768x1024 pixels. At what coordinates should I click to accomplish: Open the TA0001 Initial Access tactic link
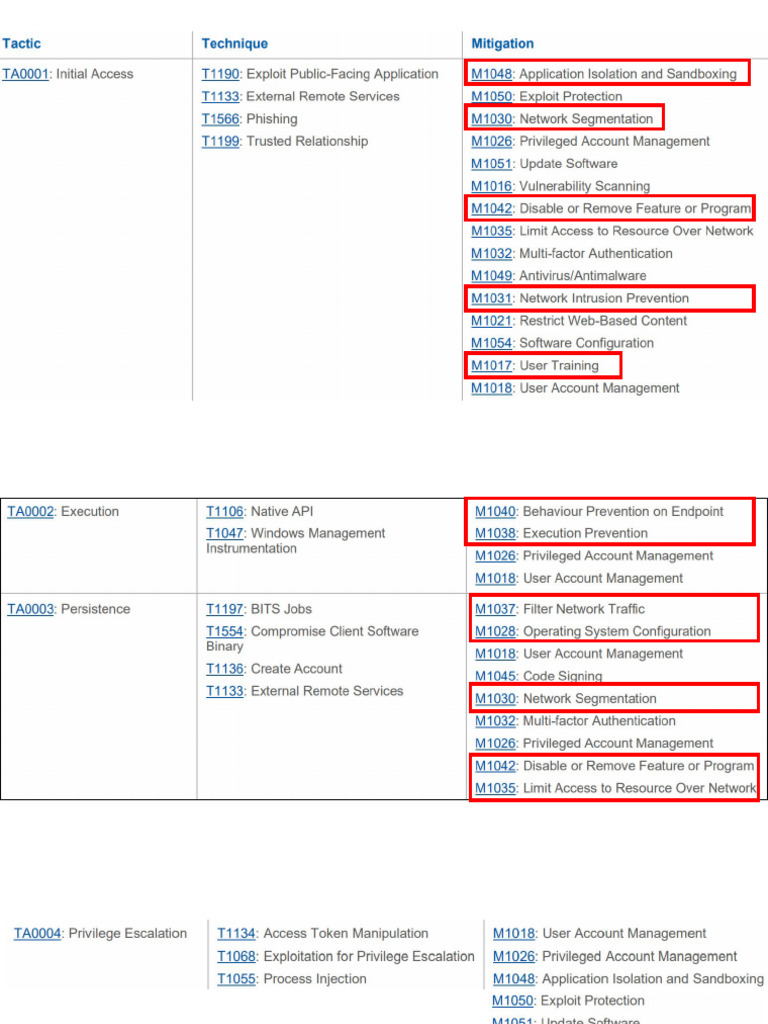[x=25, y=74]
